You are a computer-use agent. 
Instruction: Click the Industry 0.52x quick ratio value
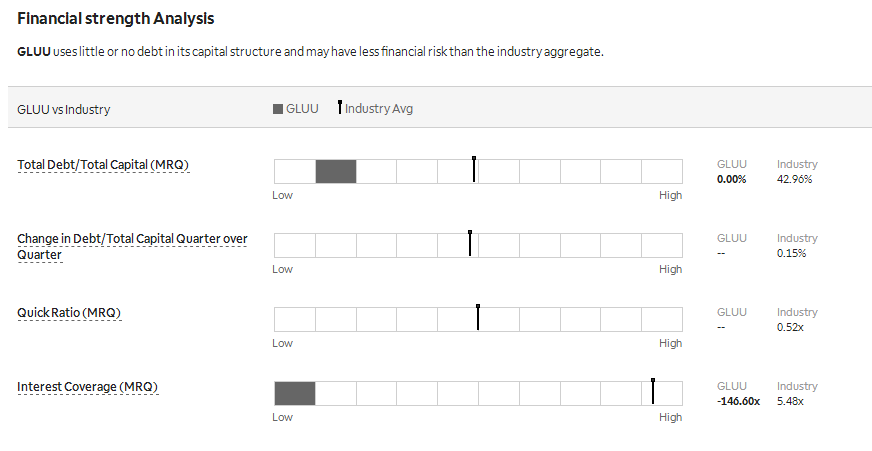tap(790, 327)
